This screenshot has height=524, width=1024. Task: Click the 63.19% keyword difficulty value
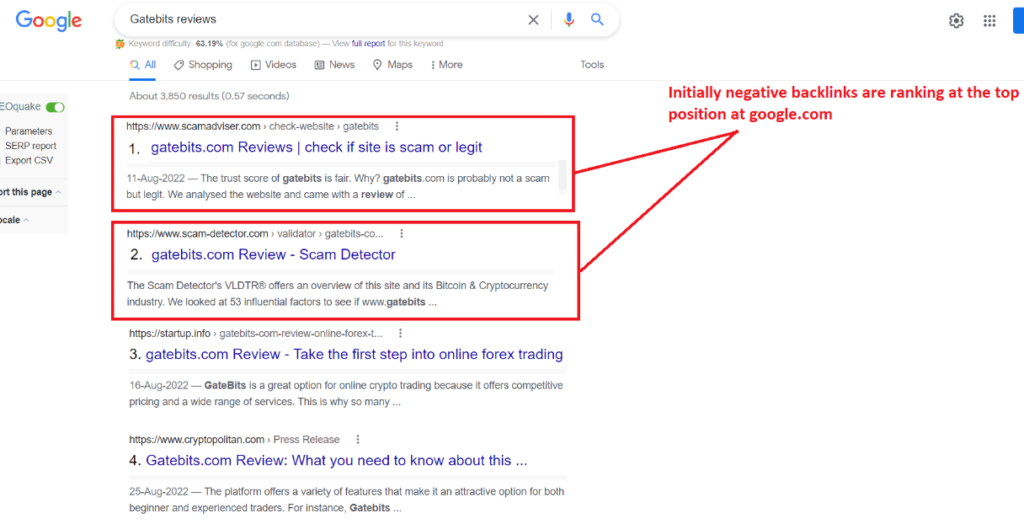[x=209, y=44]
